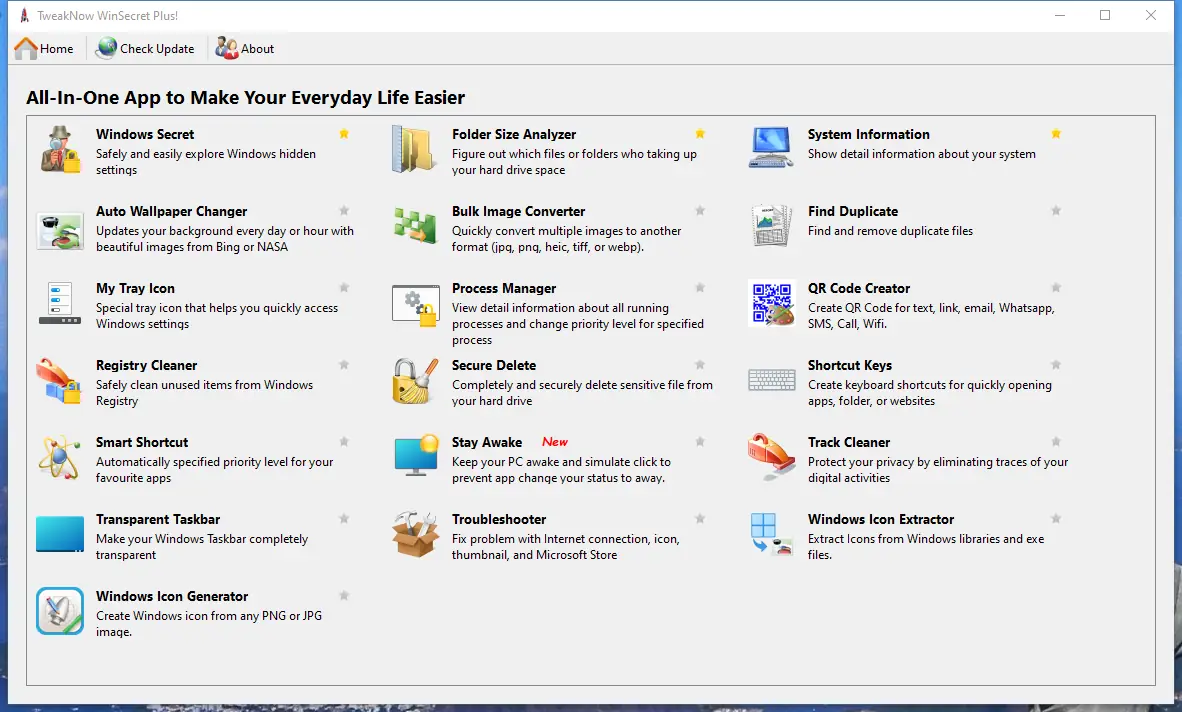The width and height of the screenshot is (1182, 712).
Task: Open the Windows Icon Generator title link
Action: [172, 596]
